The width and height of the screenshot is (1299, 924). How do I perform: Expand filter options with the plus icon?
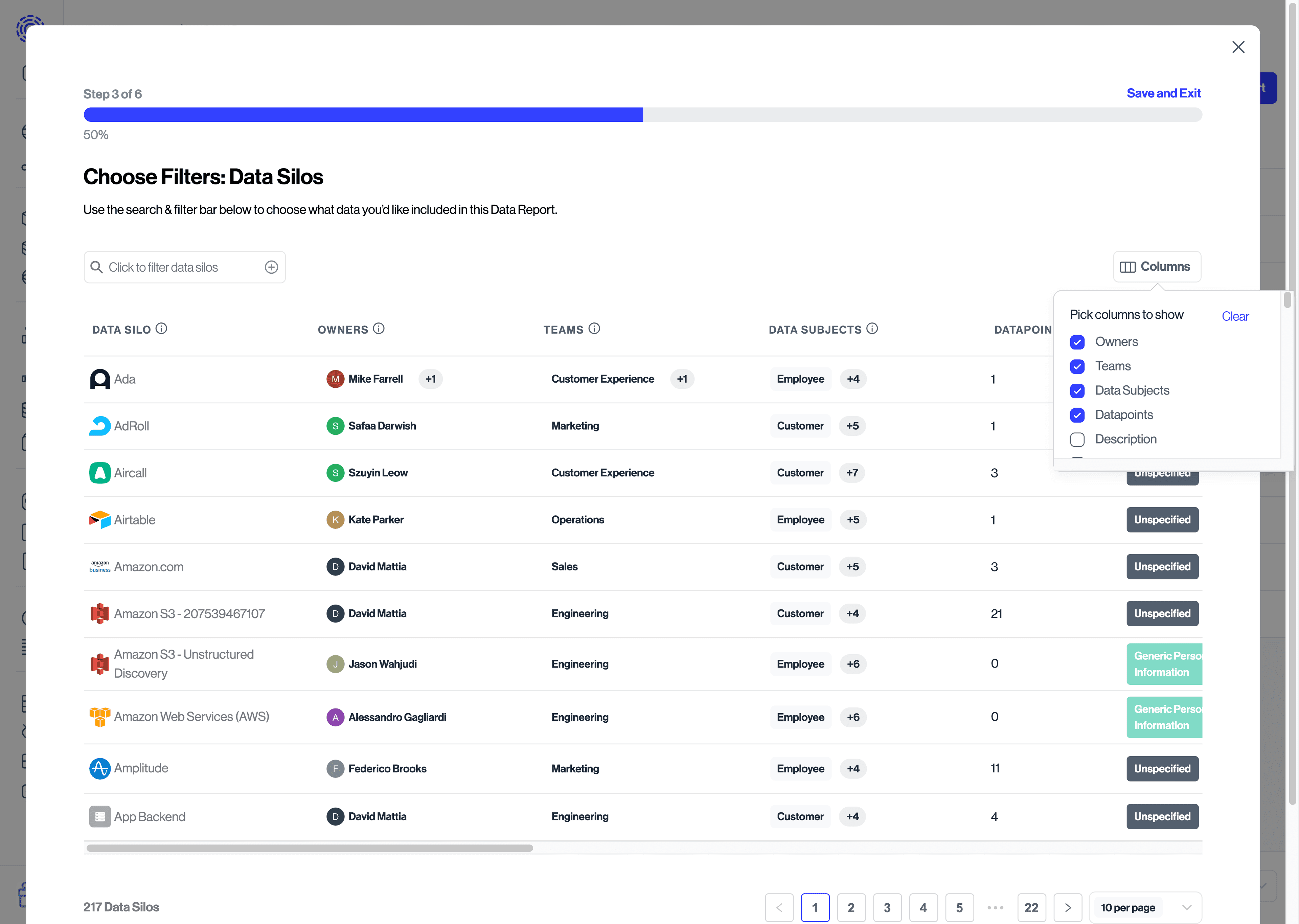pos(271,267)
